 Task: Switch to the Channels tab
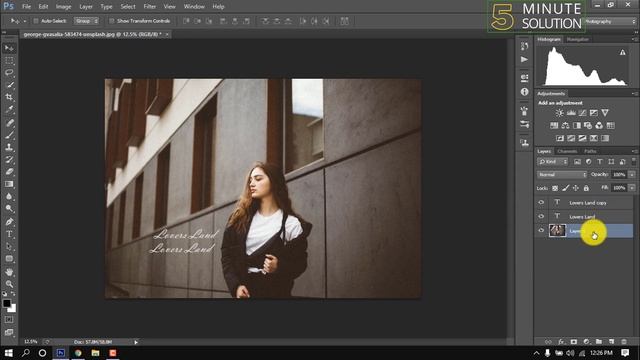pyautogui.click(x=567, y=151)
